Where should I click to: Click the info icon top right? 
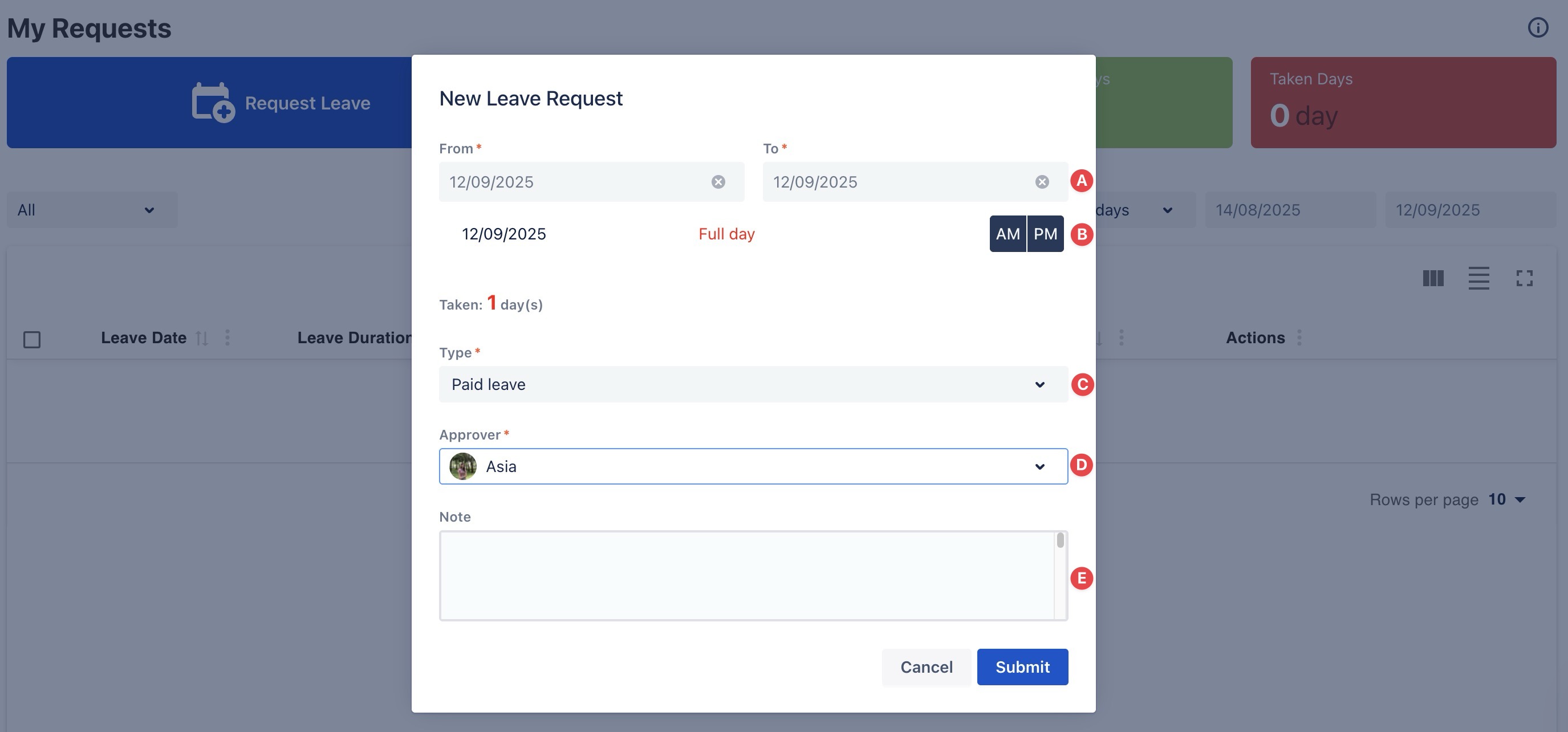tap(1538, 27)
